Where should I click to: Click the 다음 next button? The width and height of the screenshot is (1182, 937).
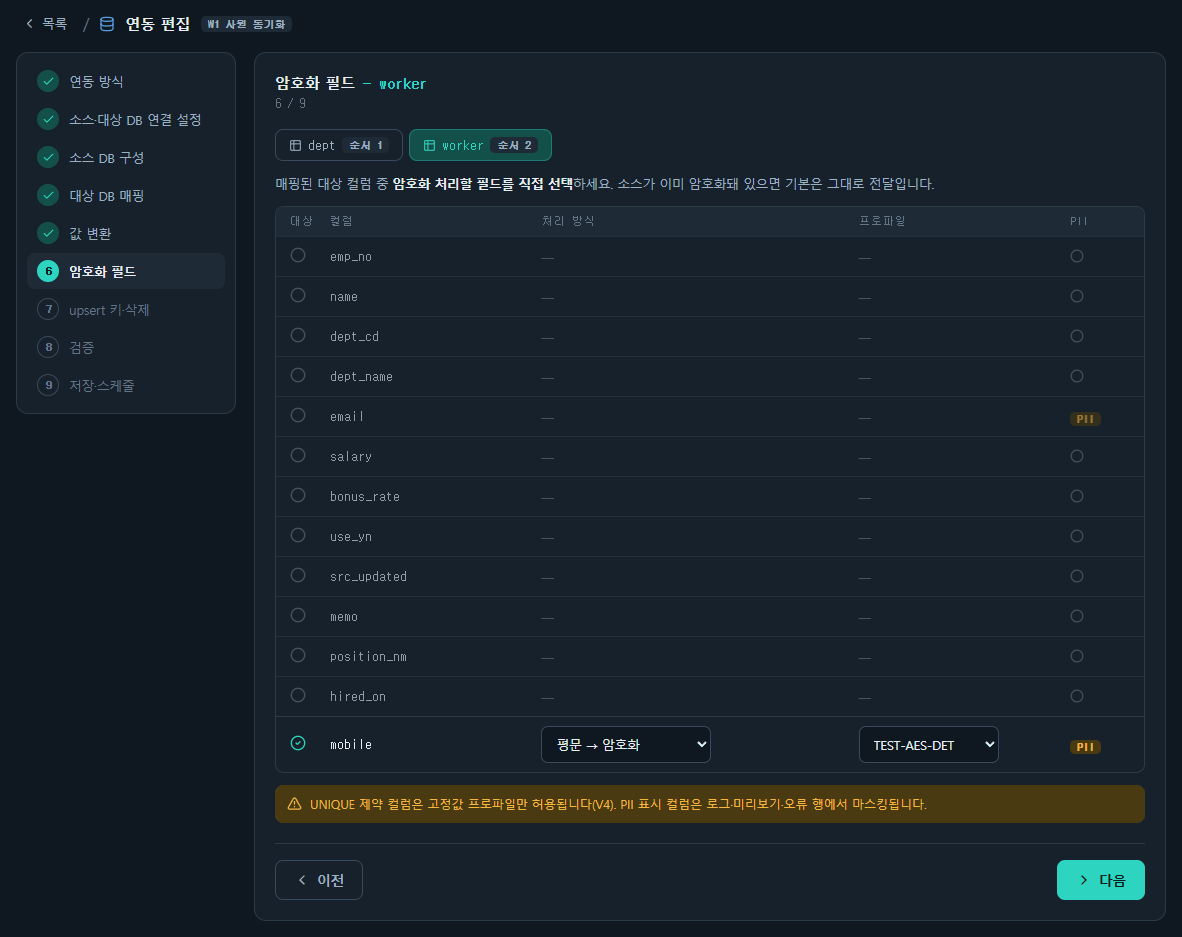(1101, 880)
